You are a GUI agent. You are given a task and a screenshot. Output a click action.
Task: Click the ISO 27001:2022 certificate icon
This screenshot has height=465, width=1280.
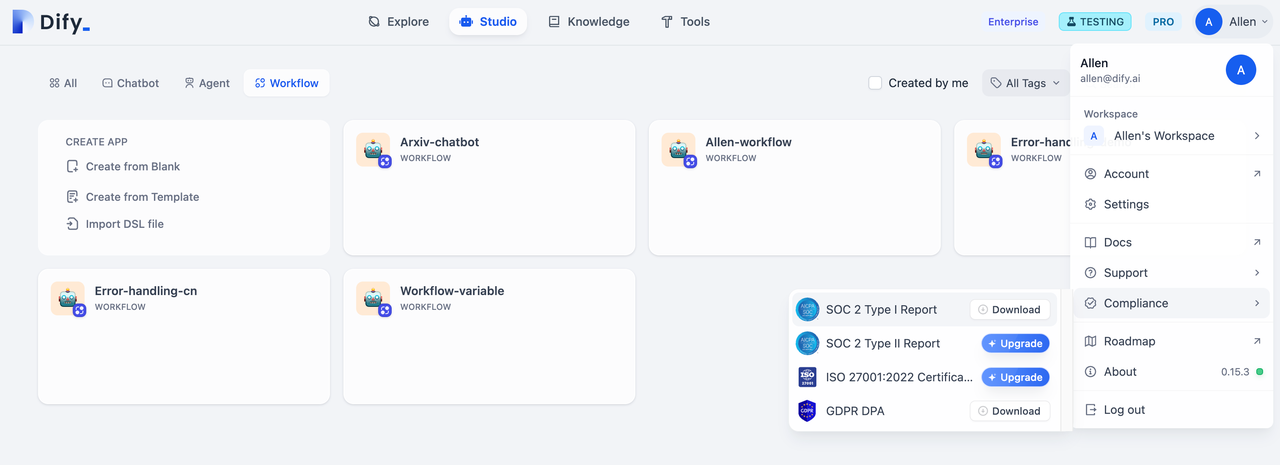click(x=807, y=377)
